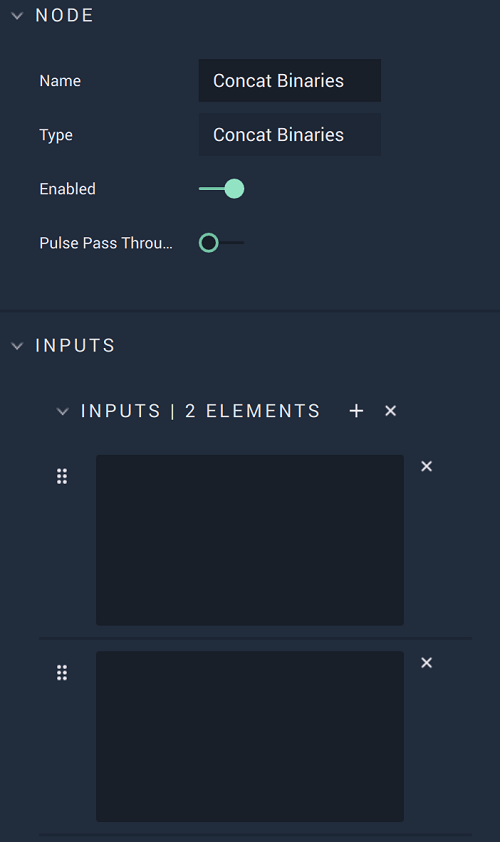Clear all Inputs elements with X icon
500x842 pixels.
(x=390, y=411)
